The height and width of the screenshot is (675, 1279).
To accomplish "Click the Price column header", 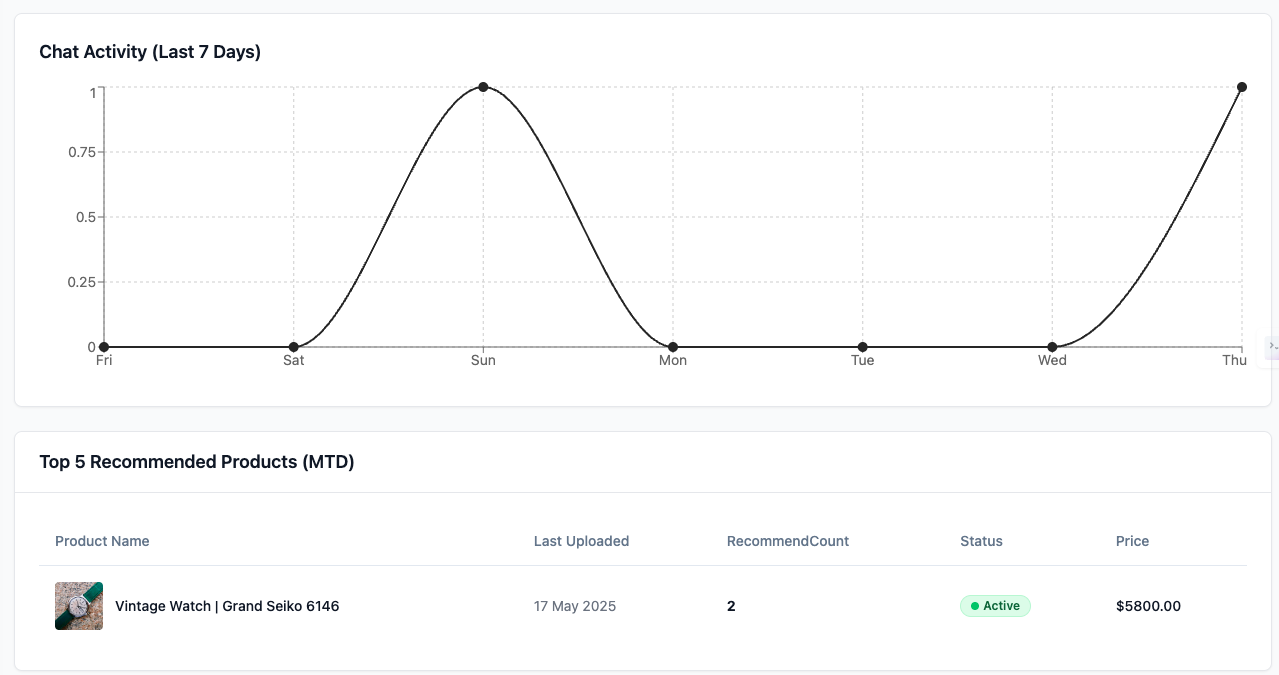I will click(x=1132, y=541).
